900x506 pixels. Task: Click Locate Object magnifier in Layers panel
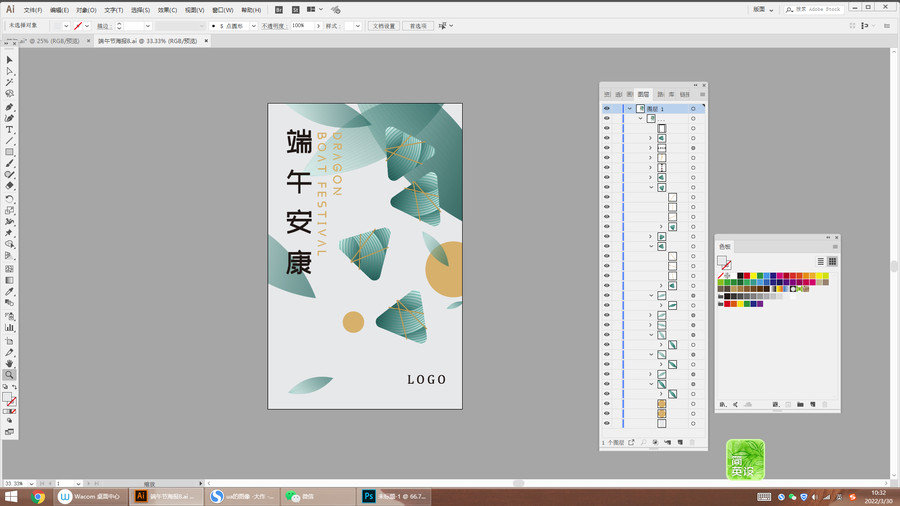pyautogui.click(x=643, y=442)
